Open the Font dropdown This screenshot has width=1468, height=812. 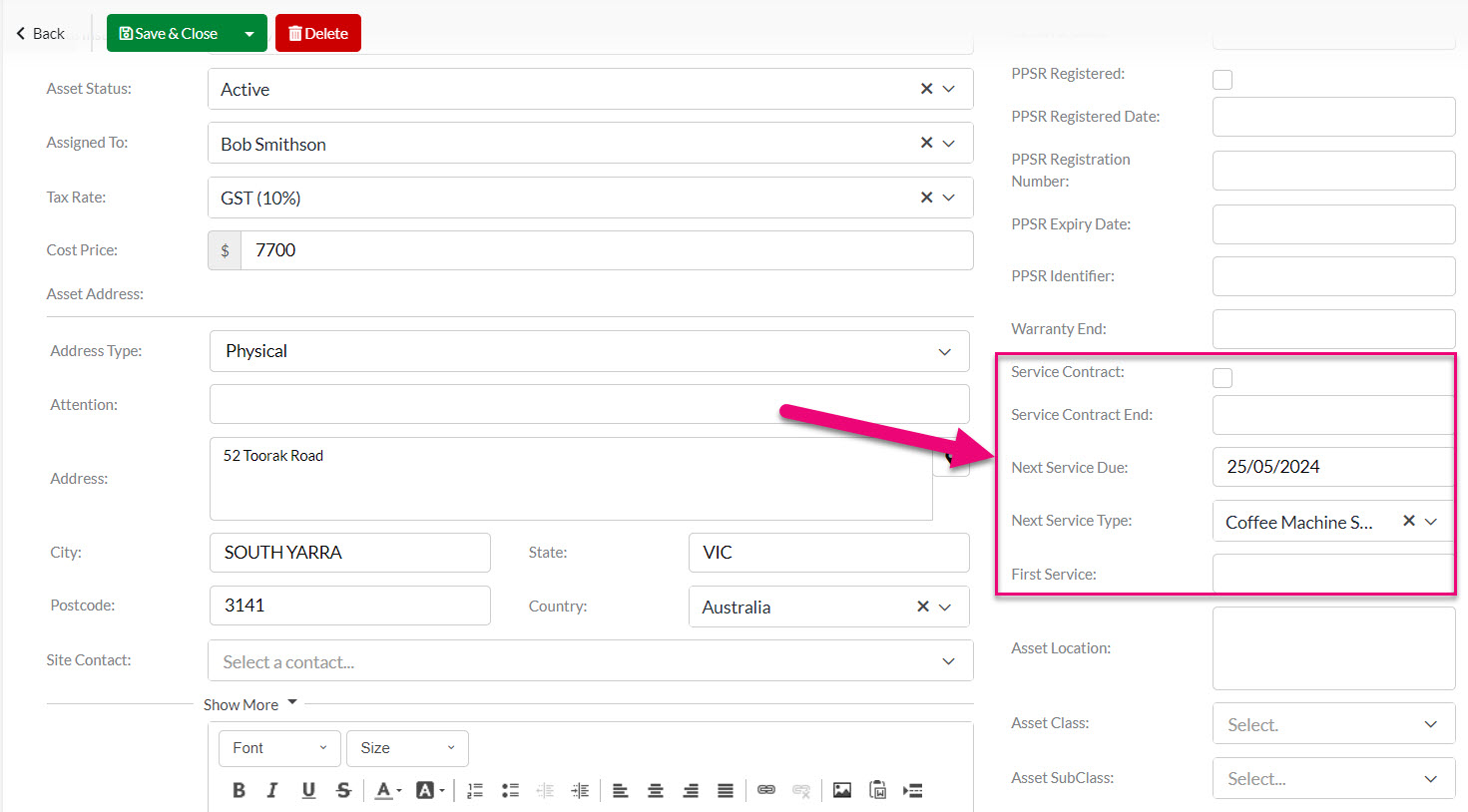[279, 748]
